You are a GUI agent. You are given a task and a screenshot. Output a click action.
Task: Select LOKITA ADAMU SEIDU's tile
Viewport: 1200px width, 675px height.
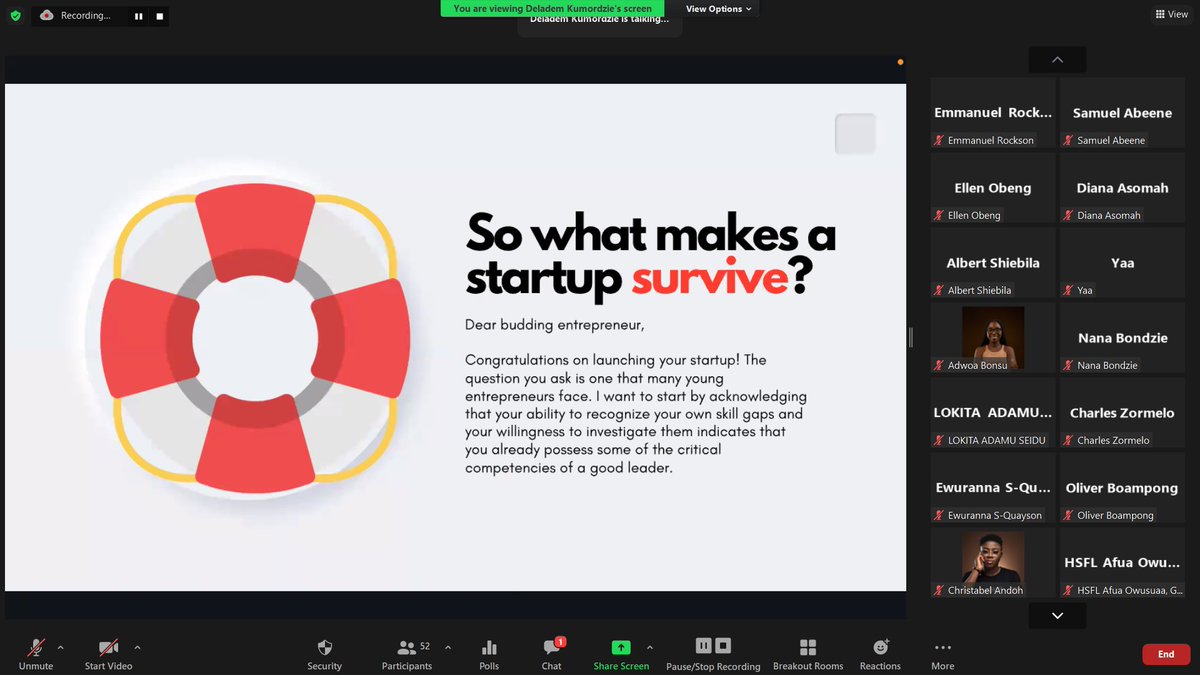pos(993,413)
